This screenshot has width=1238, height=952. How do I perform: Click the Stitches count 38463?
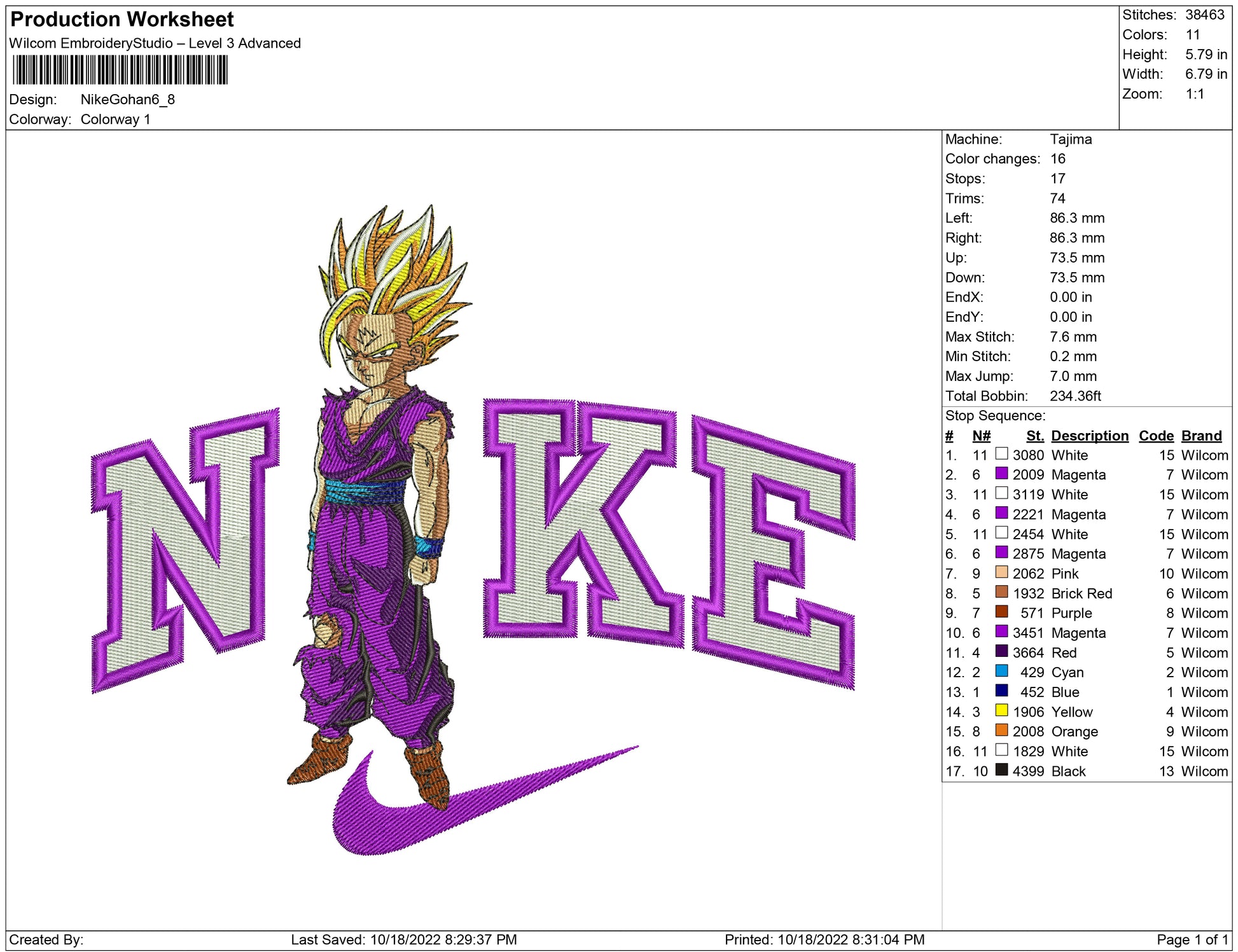point(1204,15)
